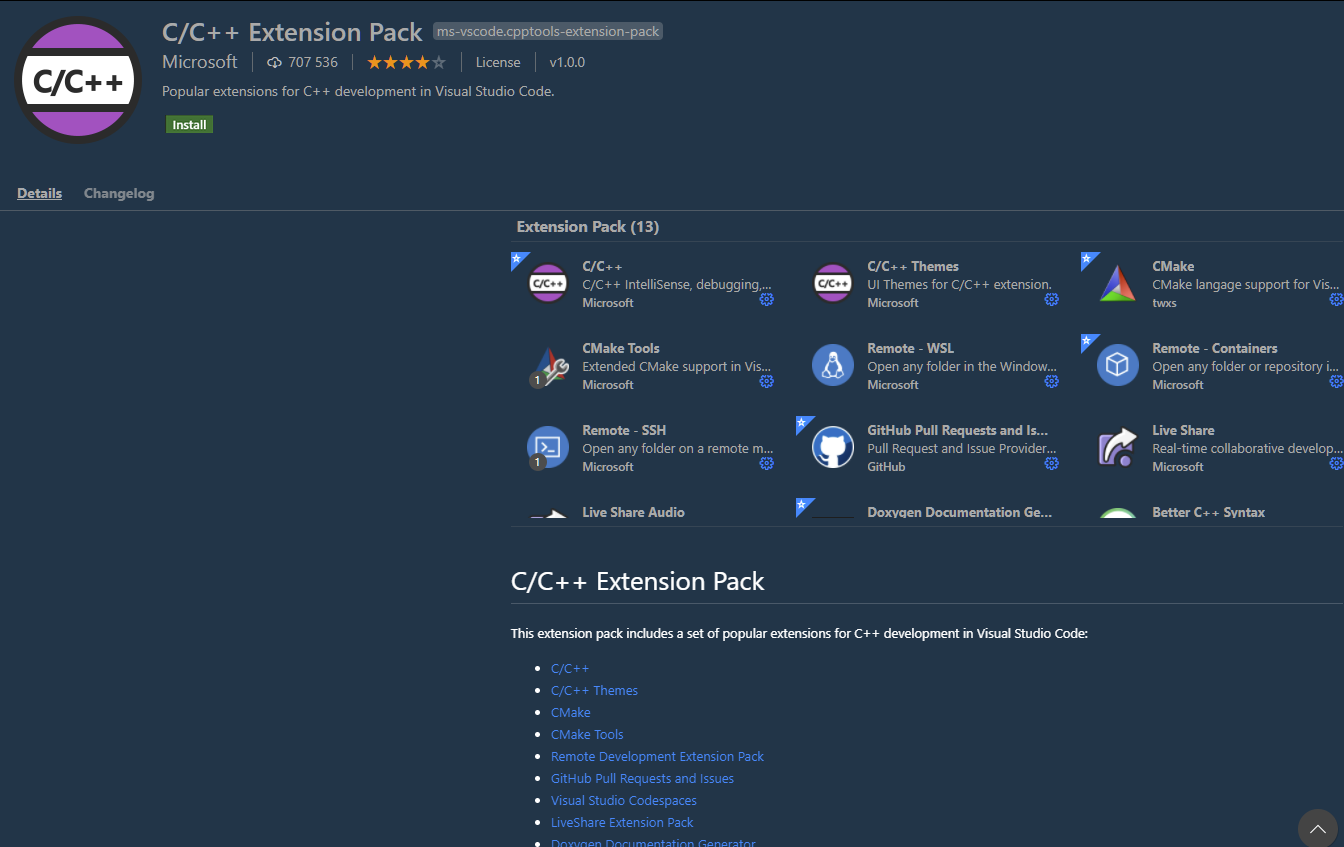Click the GitHub publisher name on the pull requests card
1344x847 pixels.
coord(886,466)
